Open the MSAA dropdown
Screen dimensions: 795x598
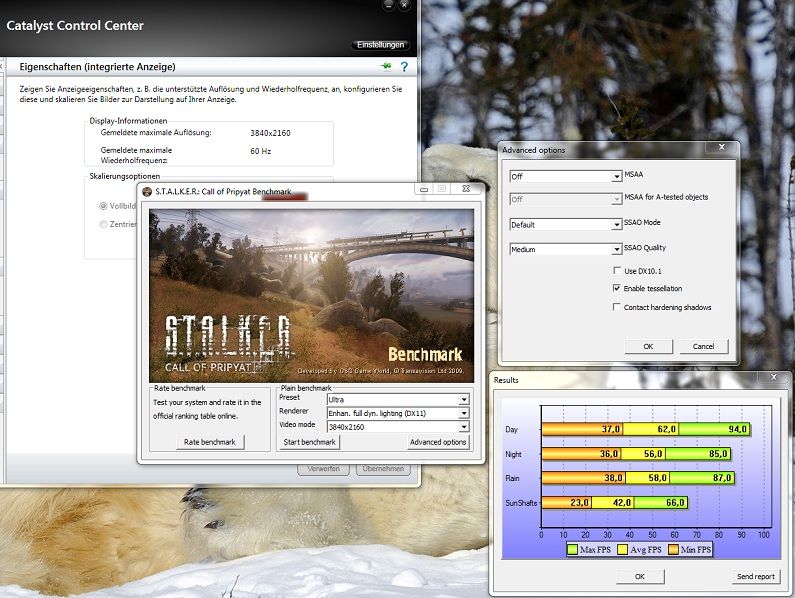[617, 176]
